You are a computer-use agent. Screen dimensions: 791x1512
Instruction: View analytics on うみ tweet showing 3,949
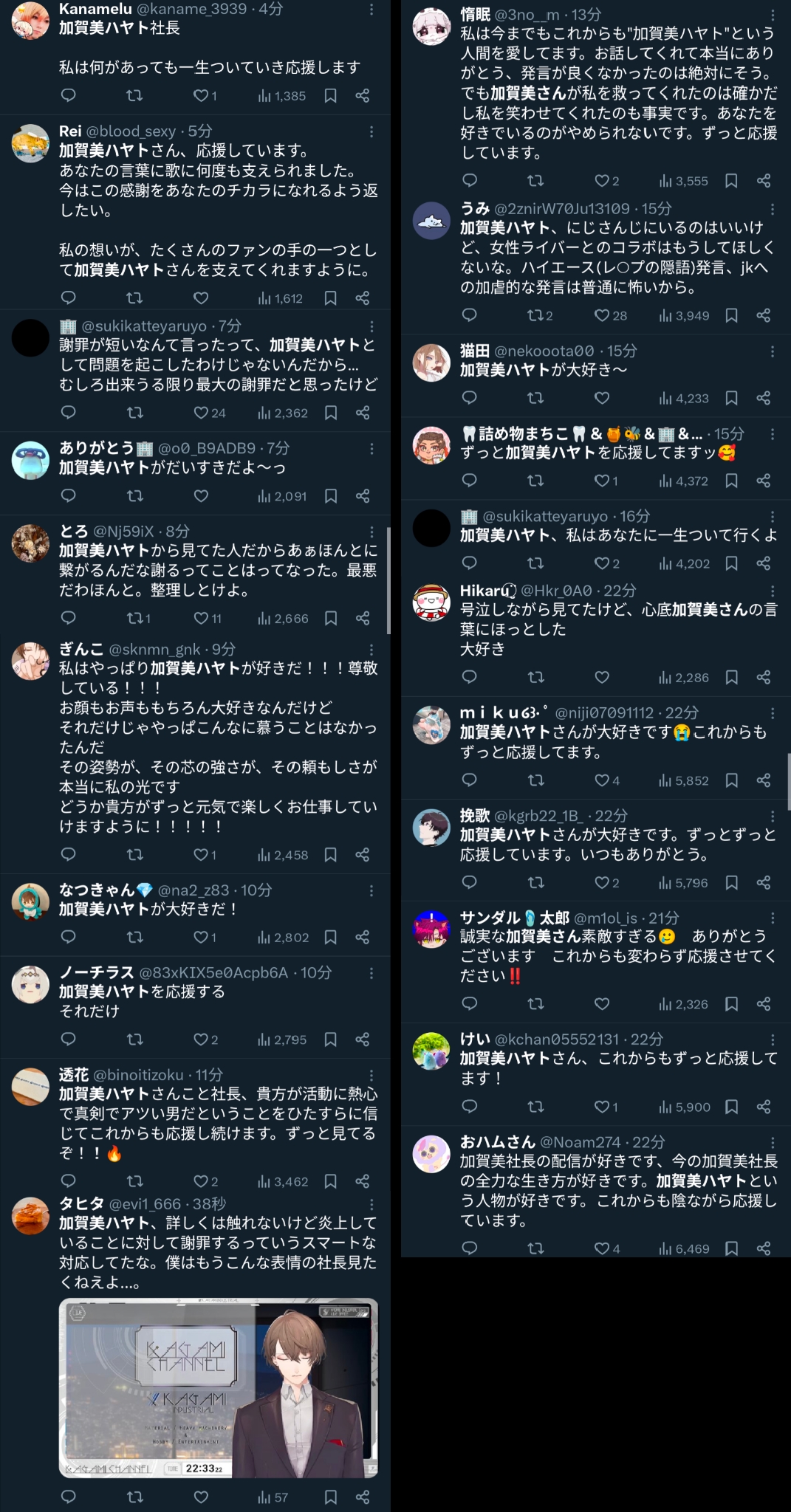tap(684, 316)
